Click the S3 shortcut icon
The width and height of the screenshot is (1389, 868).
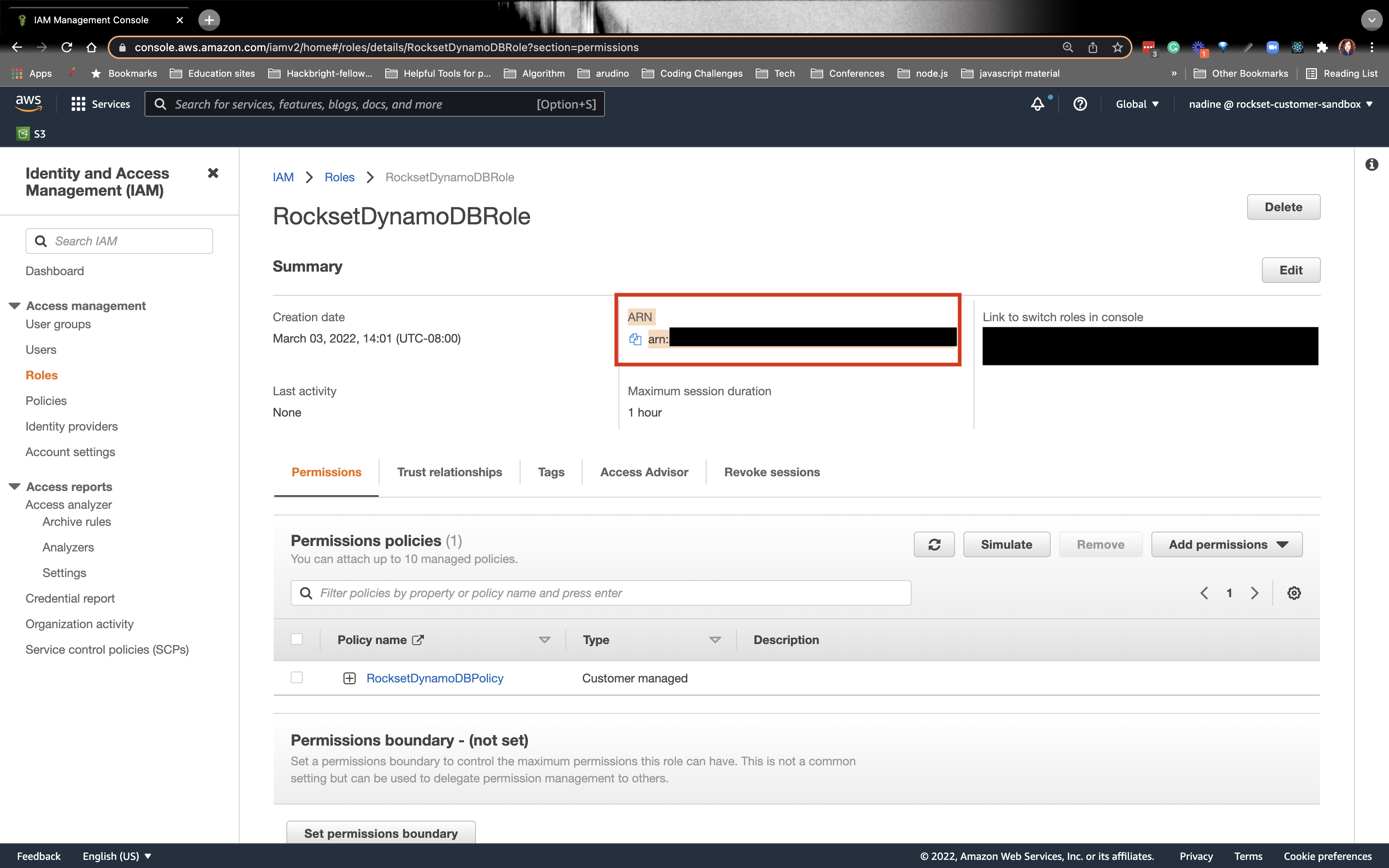click(23, 134)
